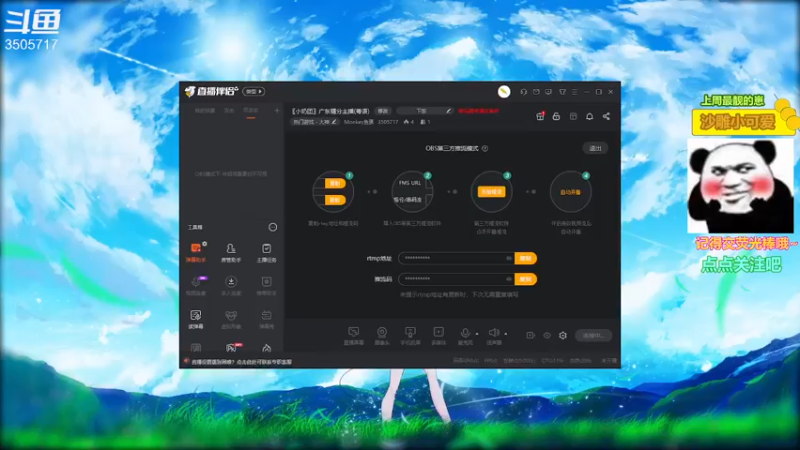Open the bear-face virtual avatar tool
Image resolution: width=800 pixels, height=450 pixels.
click(231, 319)
